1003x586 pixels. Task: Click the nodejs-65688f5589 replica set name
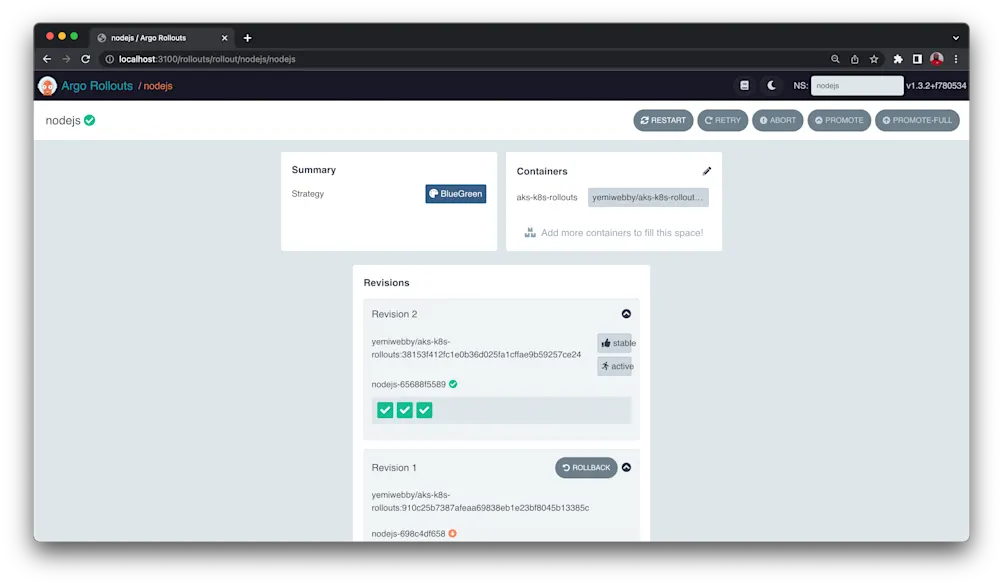408,384
